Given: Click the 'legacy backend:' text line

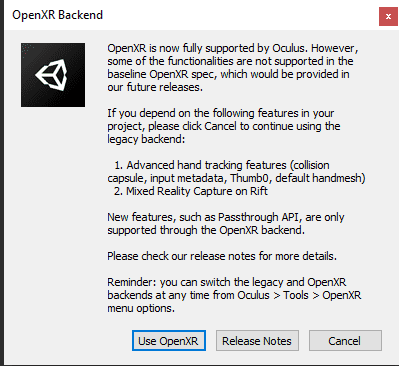Looking at the screenshot, I should pyautogui.click(x=146, y=139).
